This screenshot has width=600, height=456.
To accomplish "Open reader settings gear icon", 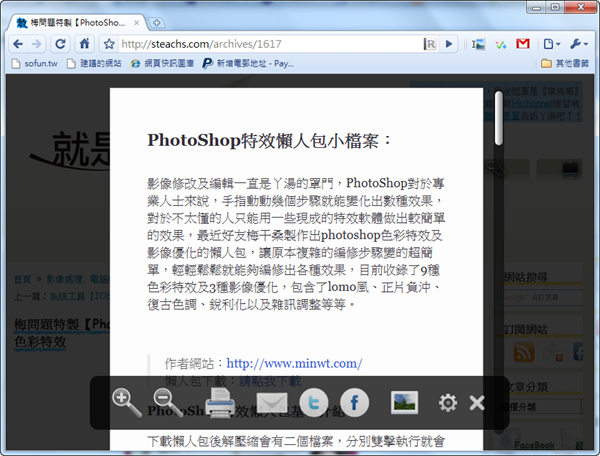I will 448,403.
